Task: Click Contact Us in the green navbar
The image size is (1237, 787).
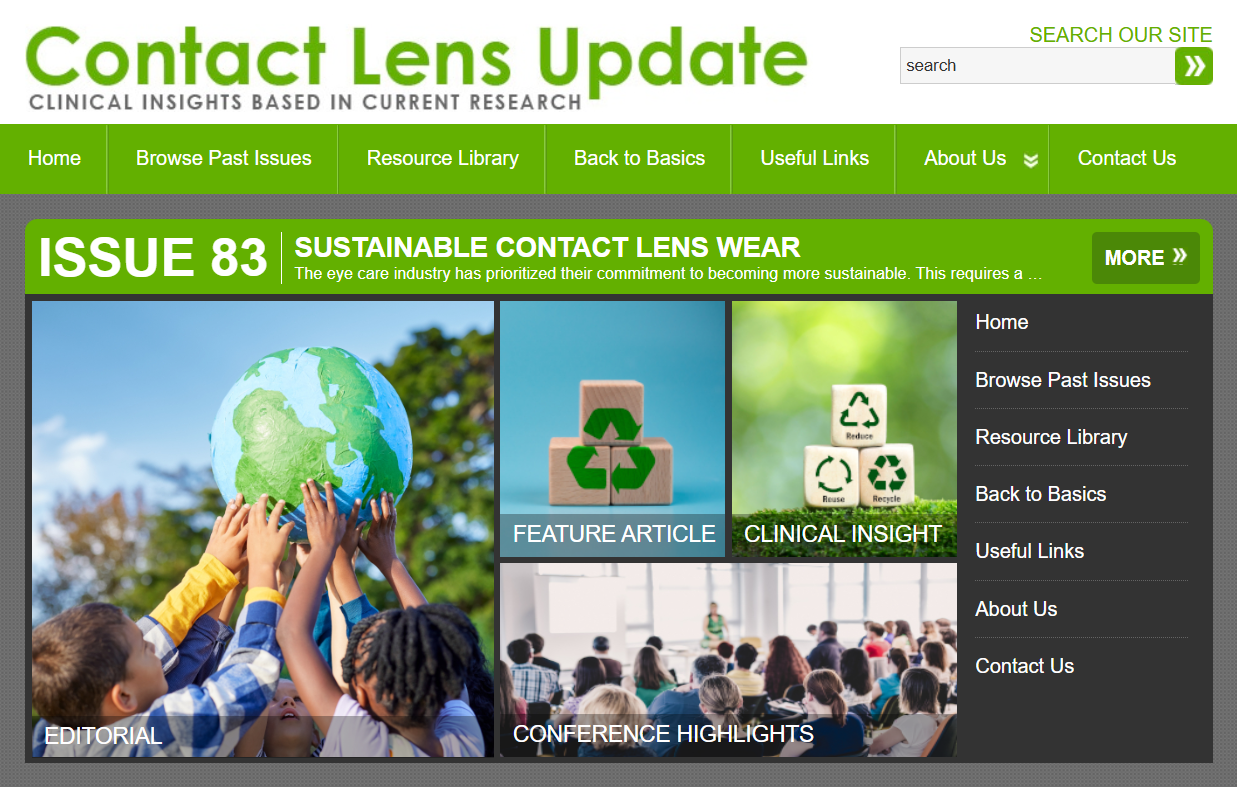Action: click(1126, 158)
